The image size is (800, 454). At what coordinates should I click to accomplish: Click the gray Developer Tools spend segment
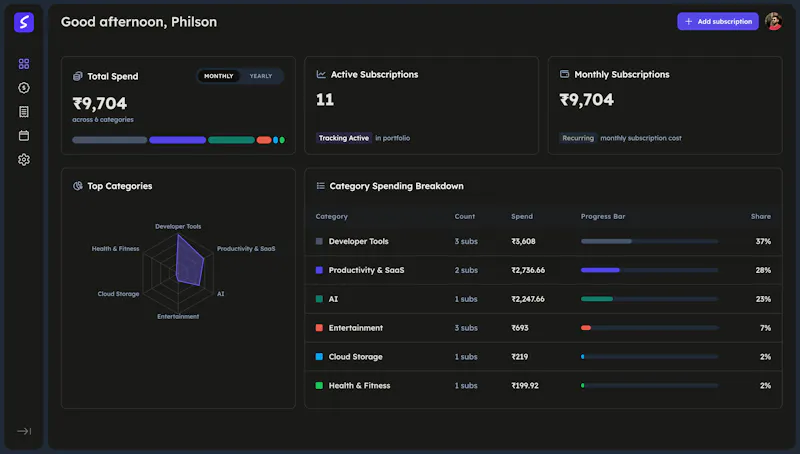109,140
